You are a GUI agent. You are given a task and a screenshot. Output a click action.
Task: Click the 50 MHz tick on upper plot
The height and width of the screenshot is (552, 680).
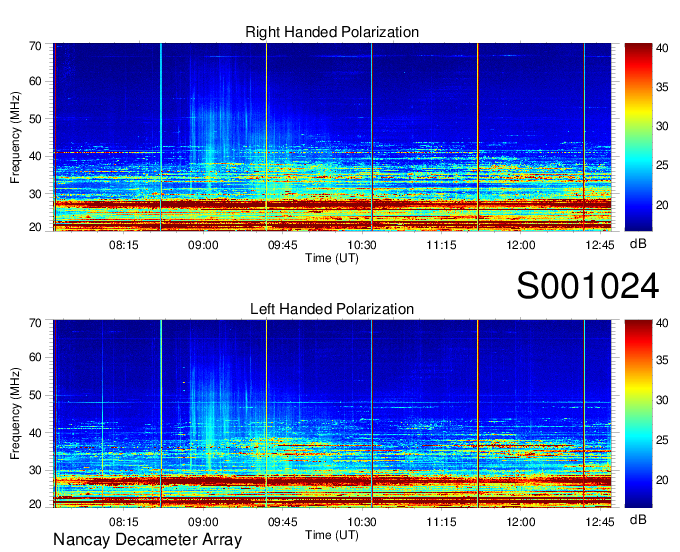[35, 119]
